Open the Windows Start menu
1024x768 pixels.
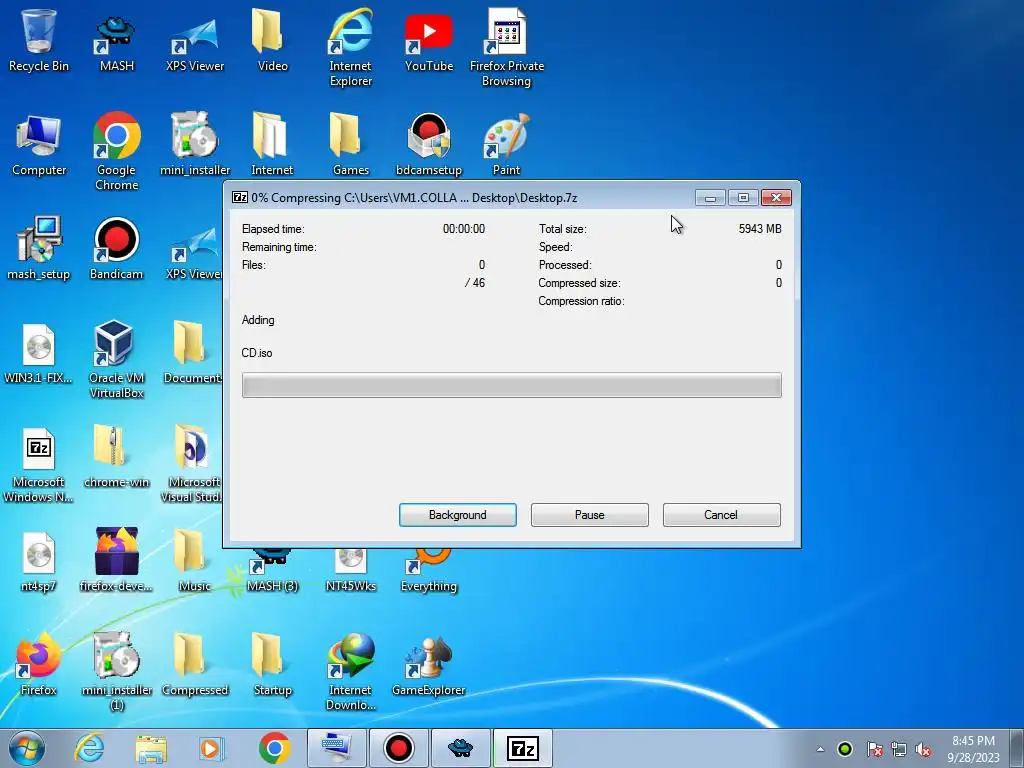pos(27,748)
